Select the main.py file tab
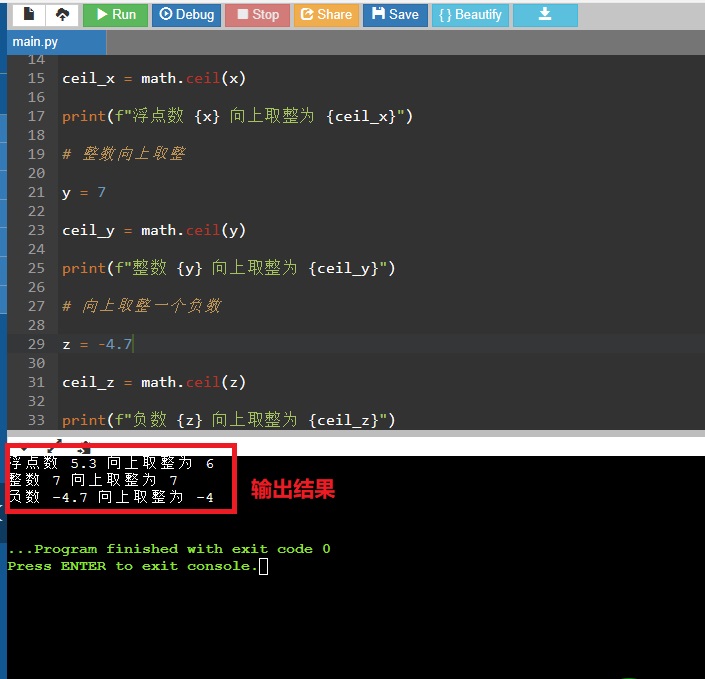 click(x=56, y=42)
